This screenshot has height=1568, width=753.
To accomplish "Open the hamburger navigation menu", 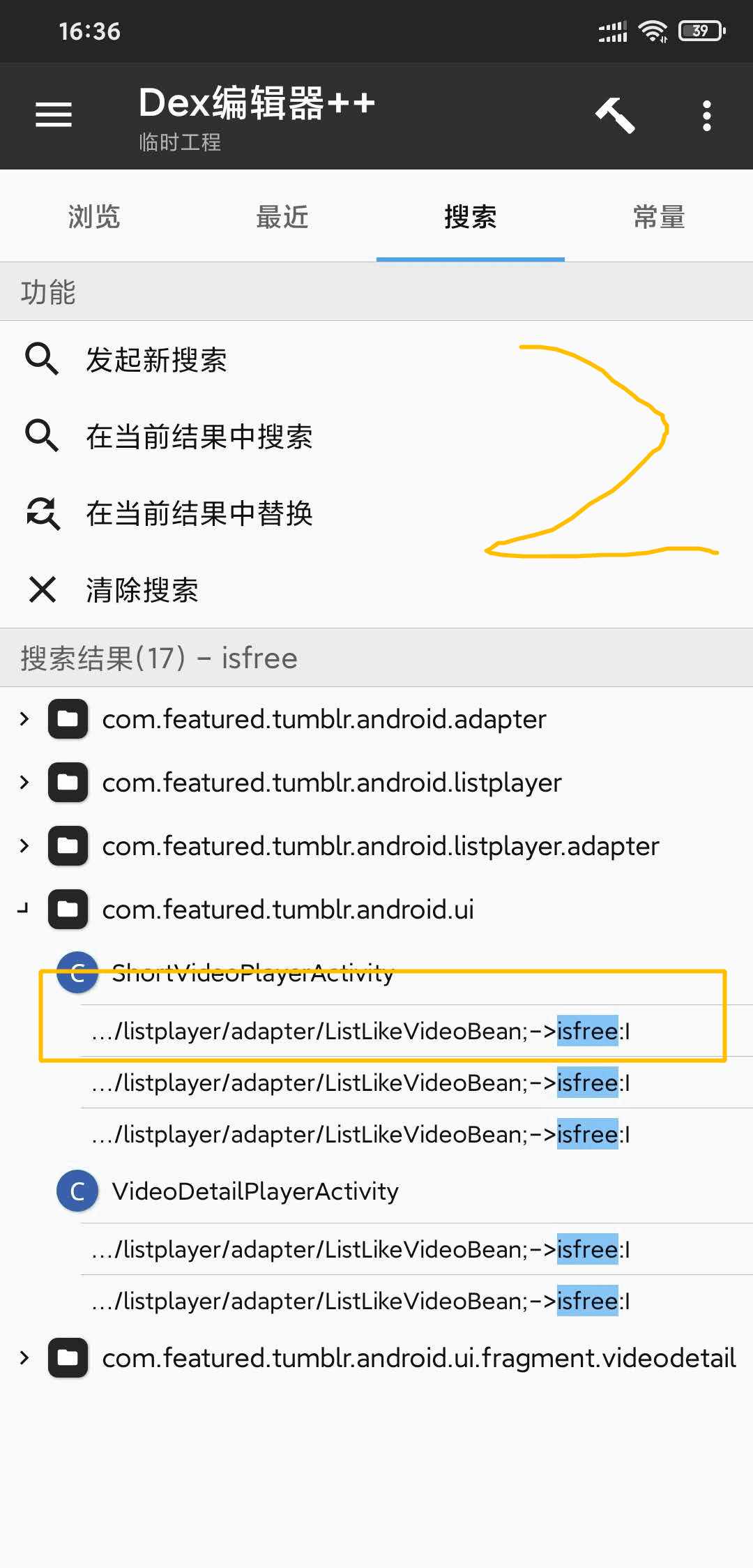I will click(x=54, y=115).
